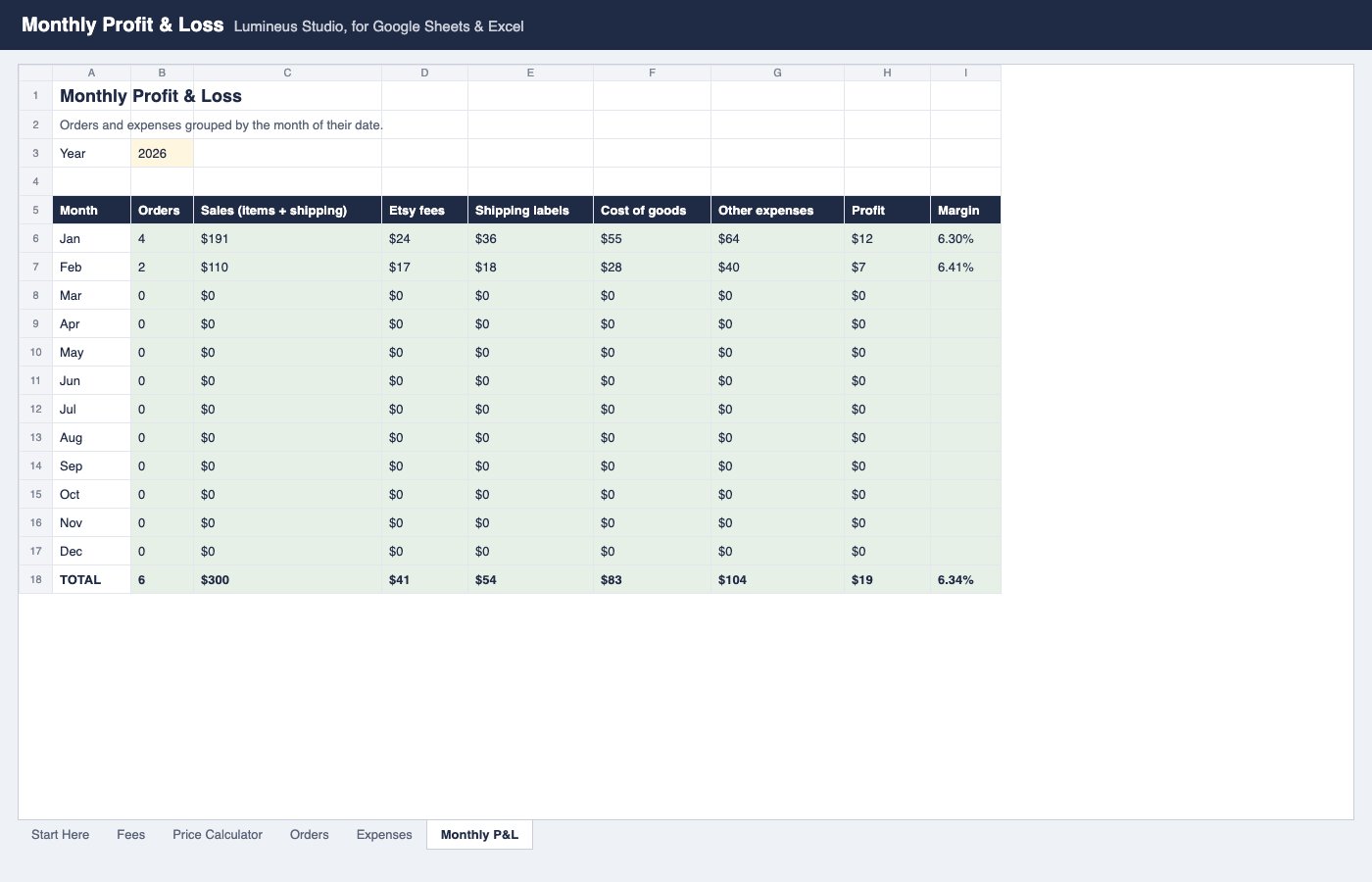Go to the Orders sheet tab
This screenshot has height=882, width=1372.
point(309,835)
